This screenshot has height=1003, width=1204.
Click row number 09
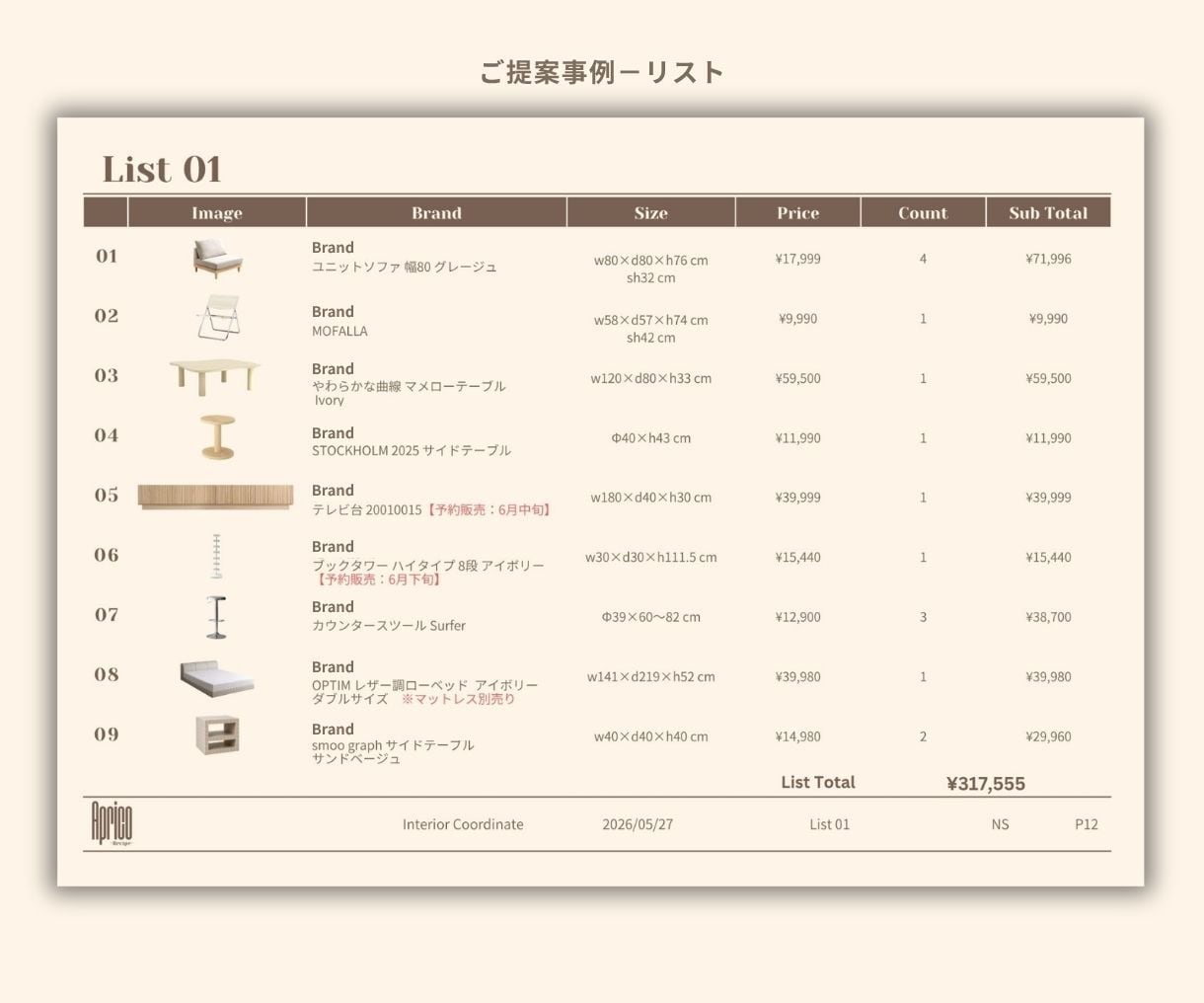point(107,733)
